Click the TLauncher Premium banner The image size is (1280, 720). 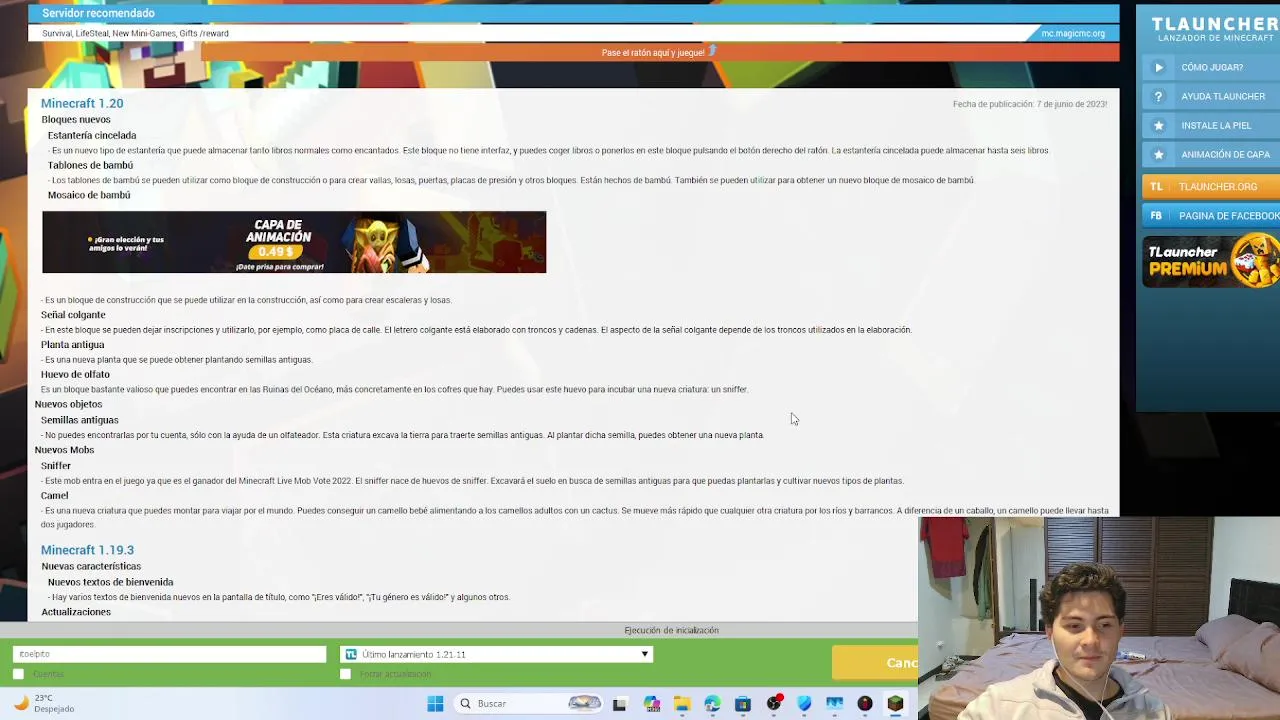pos(1211,261)
